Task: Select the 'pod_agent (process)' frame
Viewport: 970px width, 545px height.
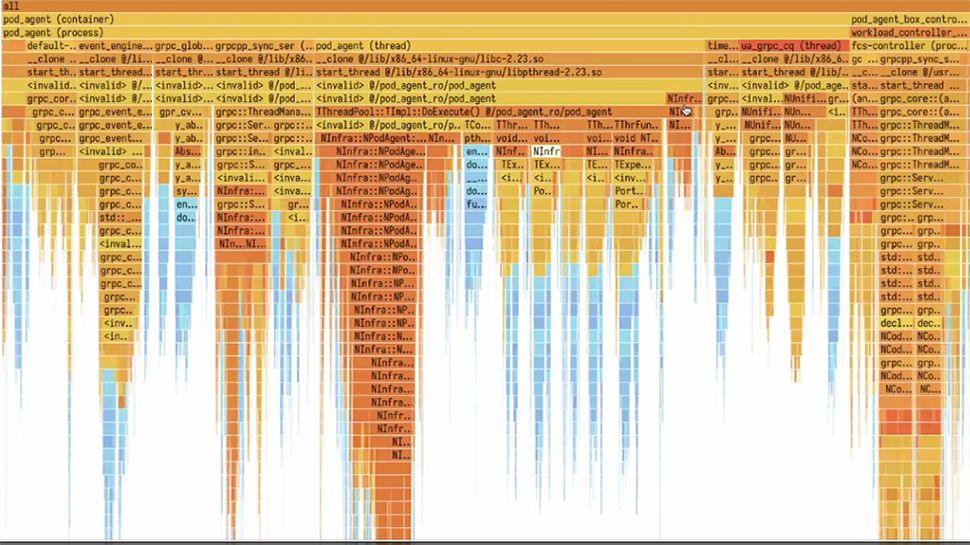Action: [x=425, y=32]
